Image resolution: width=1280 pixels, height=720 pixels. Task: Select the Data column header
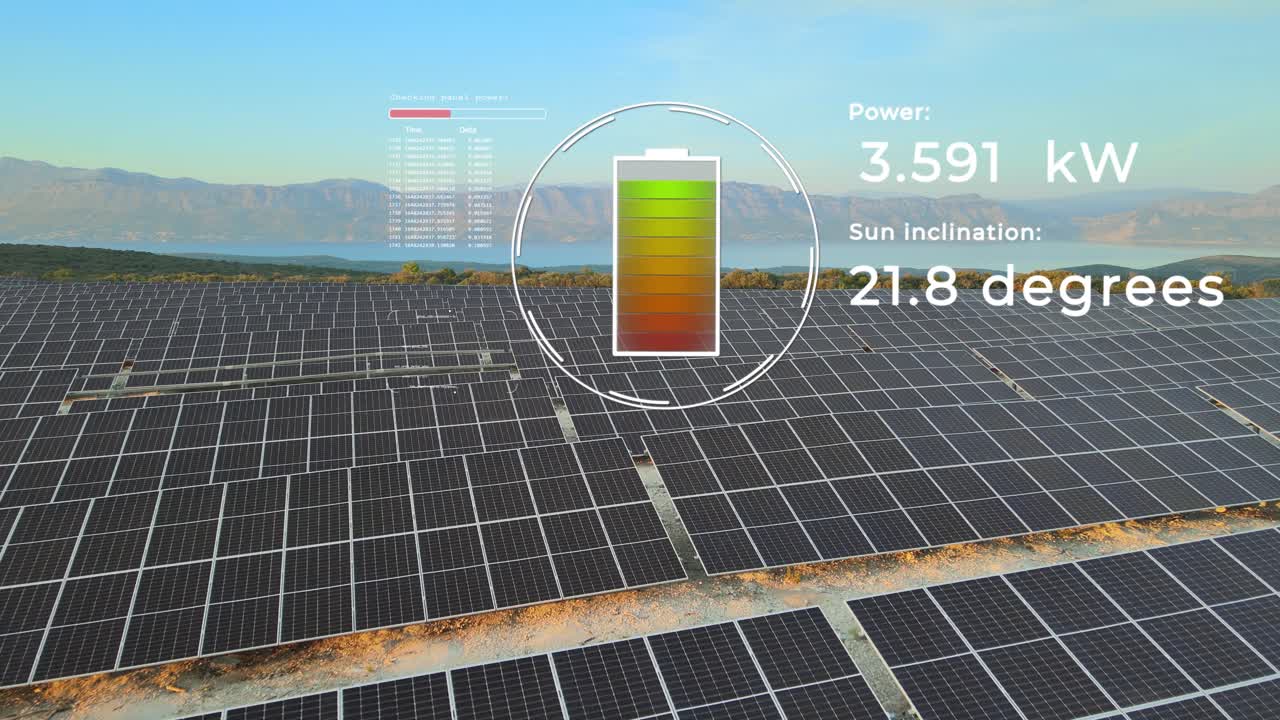point(467,130)
